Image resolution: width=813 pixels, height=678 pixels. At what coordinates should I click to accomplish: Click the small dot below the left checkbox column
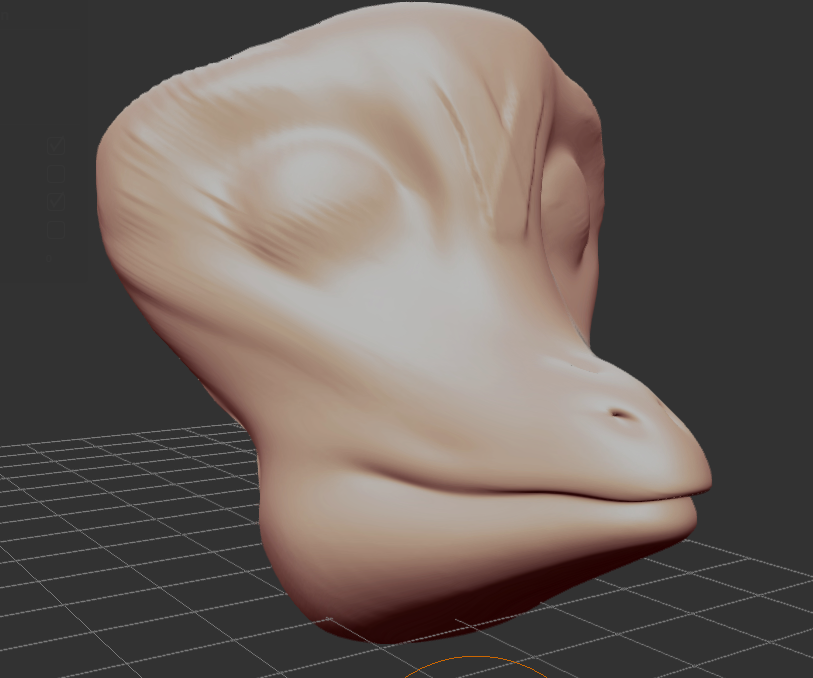point(49,259)
